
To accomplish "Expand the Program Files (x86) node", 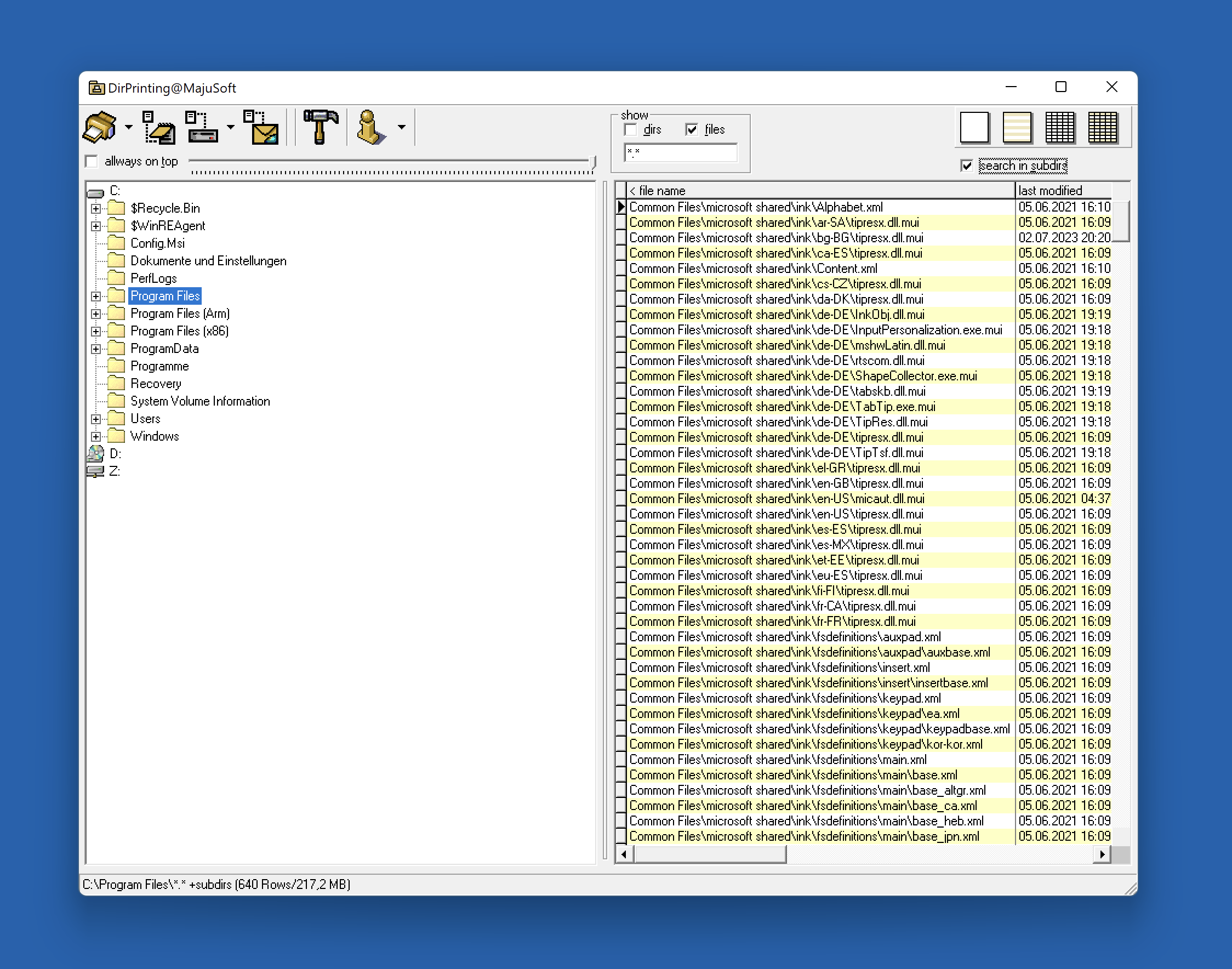I will (96, 332).
